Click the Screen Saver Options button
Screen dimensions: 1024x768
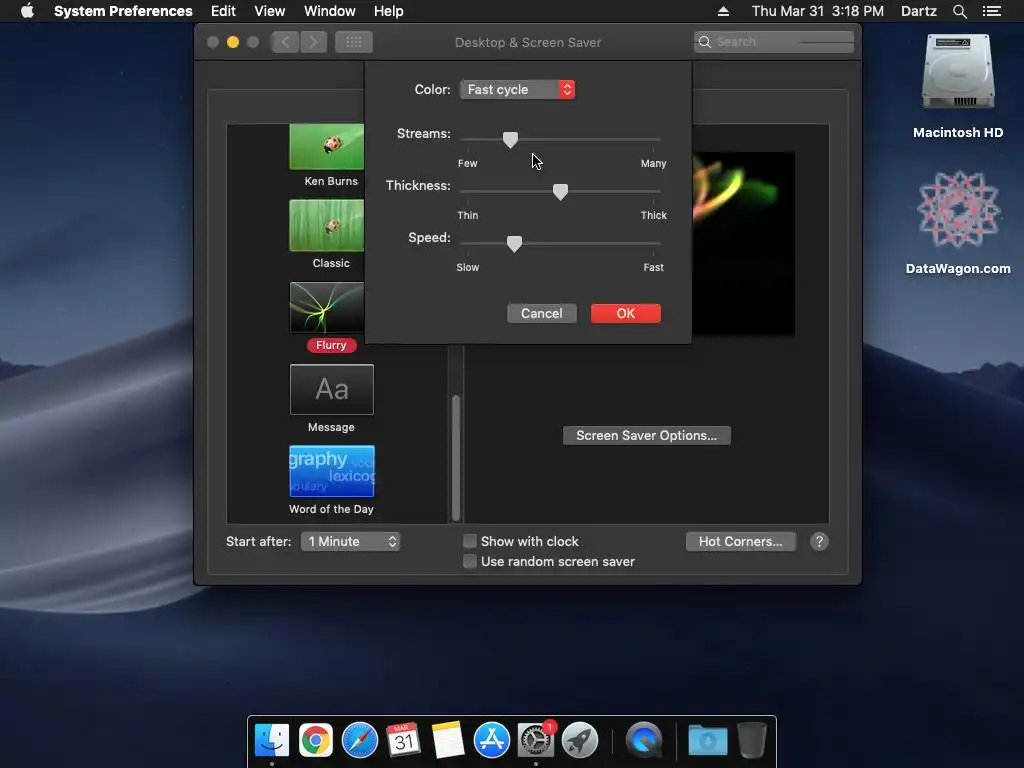[x=647, y=436]
